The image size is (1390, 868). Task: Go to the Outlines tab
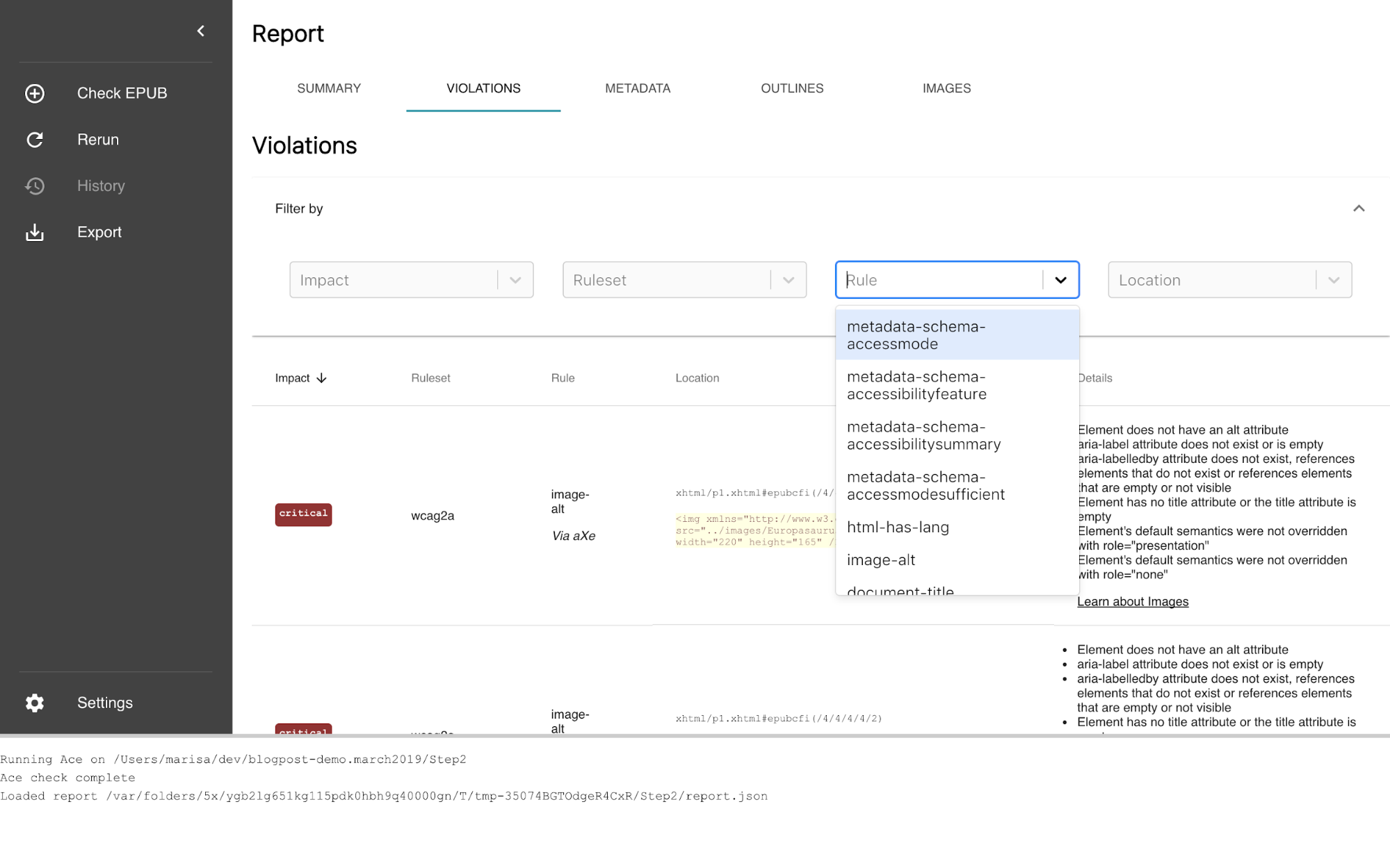coord(792,88)
